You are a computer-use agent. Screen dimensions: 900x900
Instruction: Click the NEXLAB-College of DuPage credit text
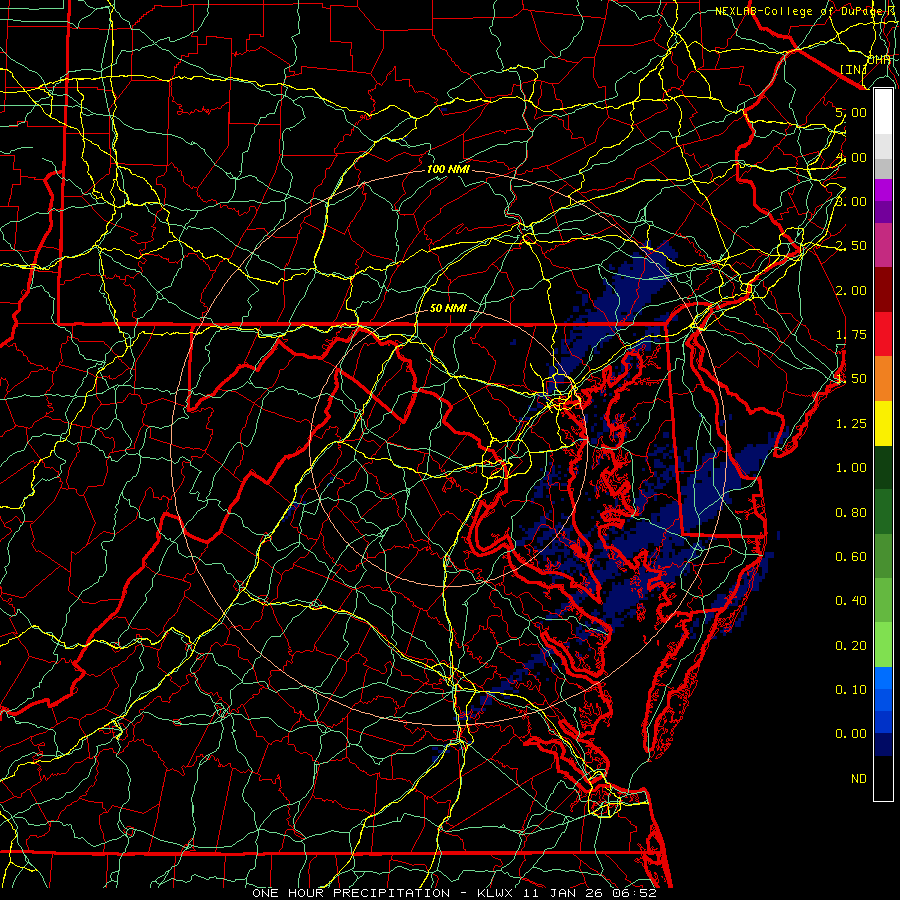806,11
